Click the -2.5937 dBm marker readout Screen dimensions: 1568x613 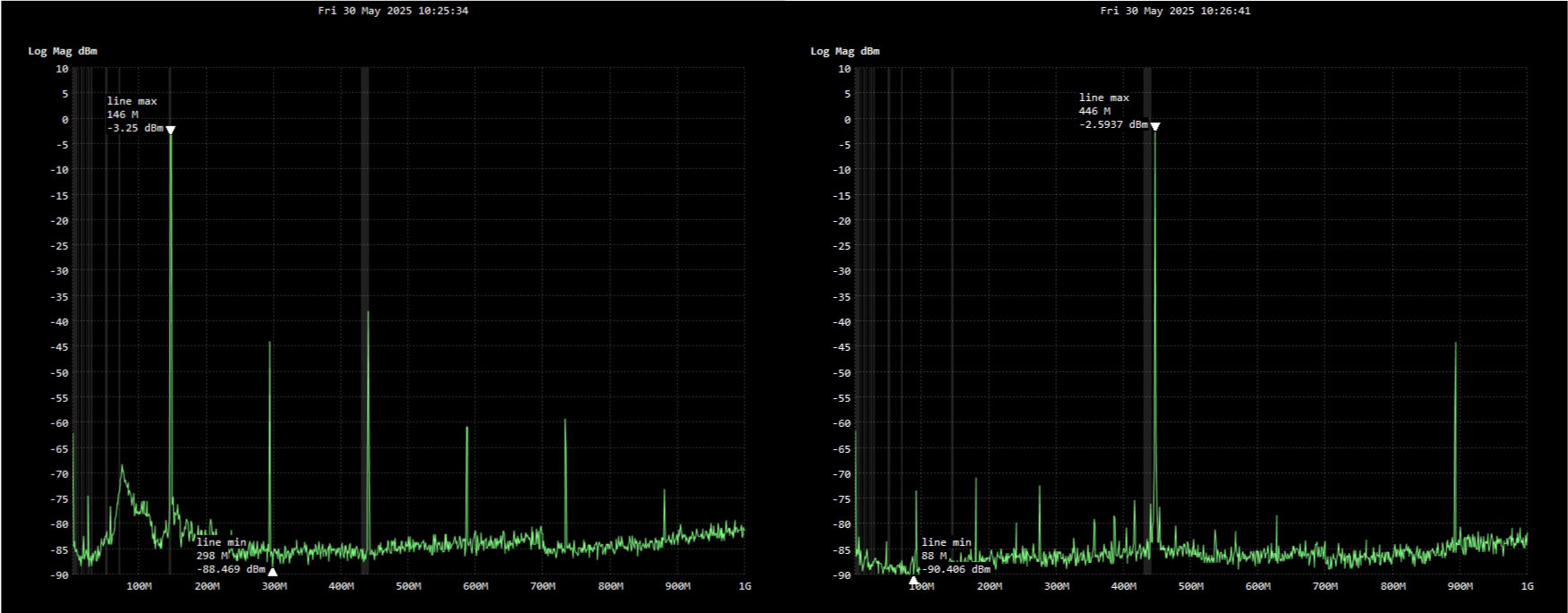pos(1112,125)
